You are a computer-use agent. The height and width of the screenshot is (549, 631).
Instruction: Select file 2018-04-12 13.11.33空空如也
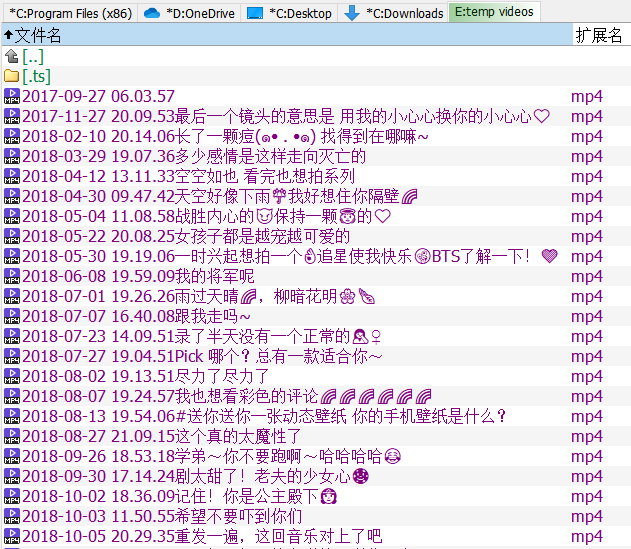(188, 176)
